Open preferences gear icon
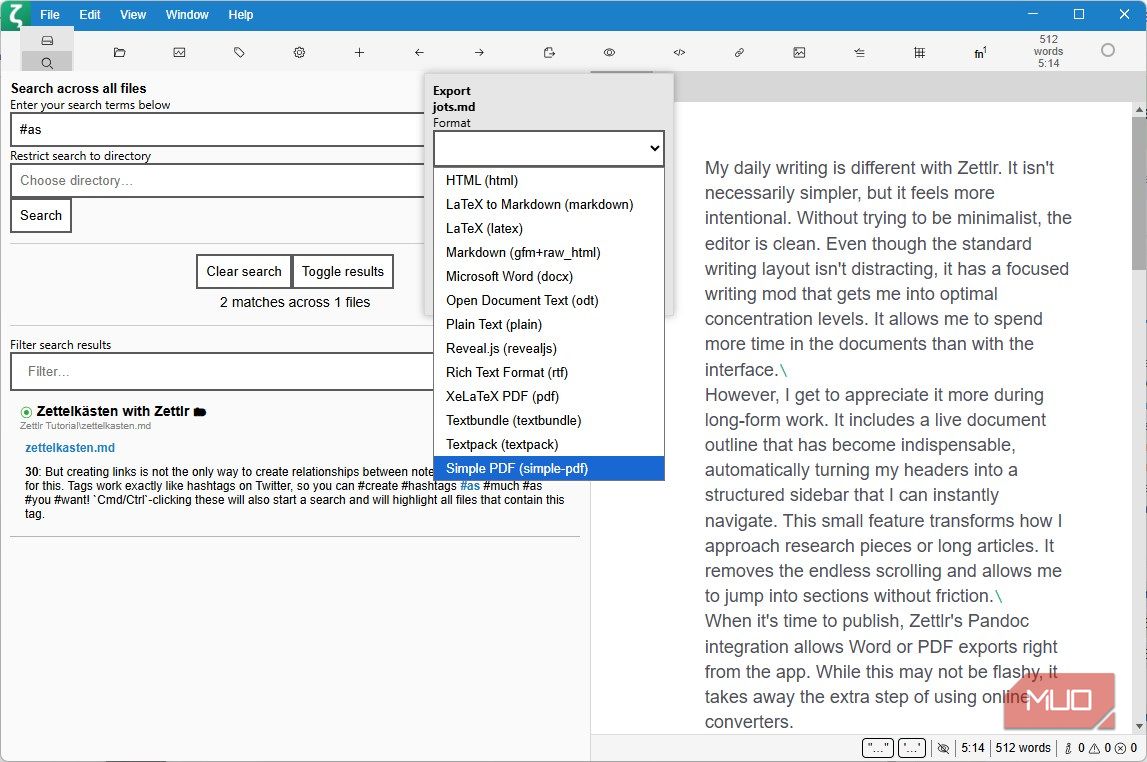Image resolution: width=1147 pixels, height=762 pixels. [299, 53]
